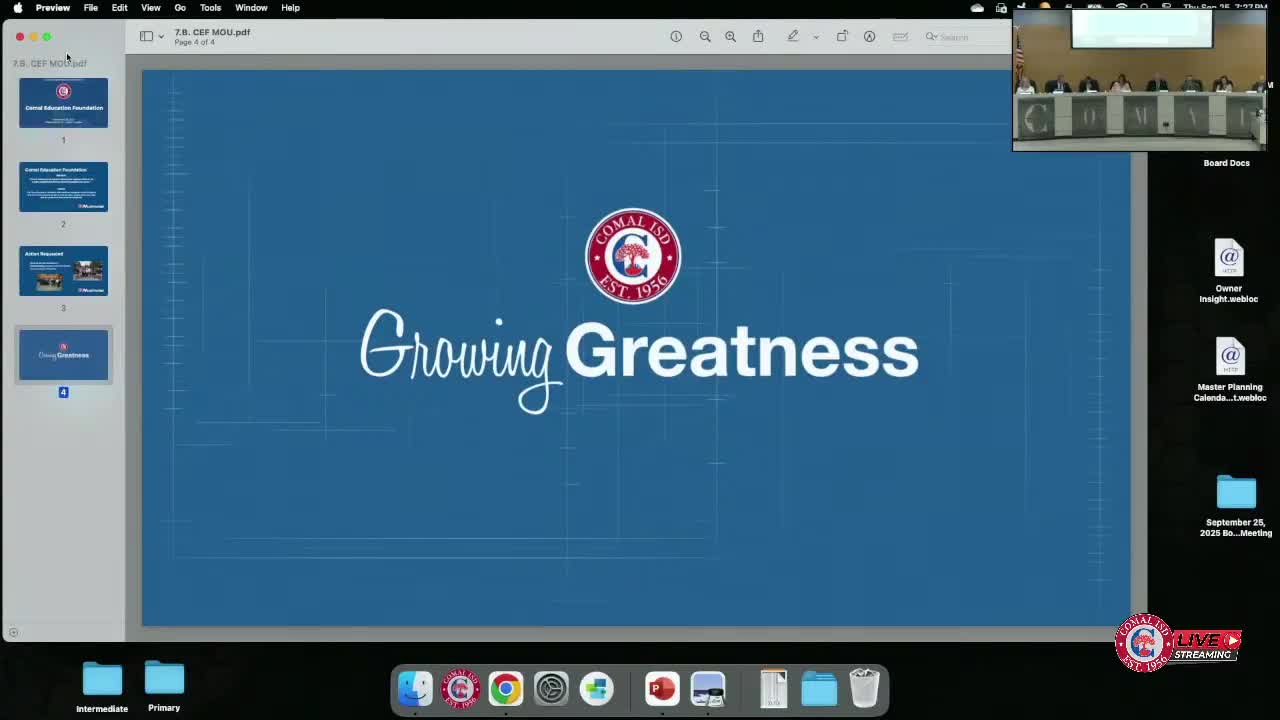Open Google Chrome from the Dock
1280x720 pixels.
(506, 688)
